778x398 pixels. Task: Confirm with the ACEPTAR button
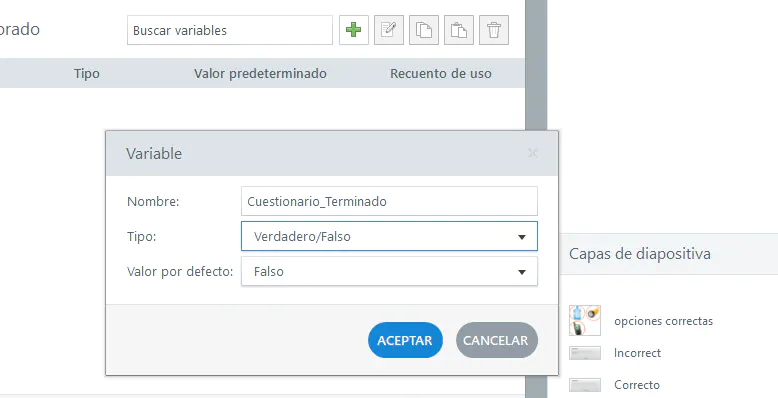(405, 340)
